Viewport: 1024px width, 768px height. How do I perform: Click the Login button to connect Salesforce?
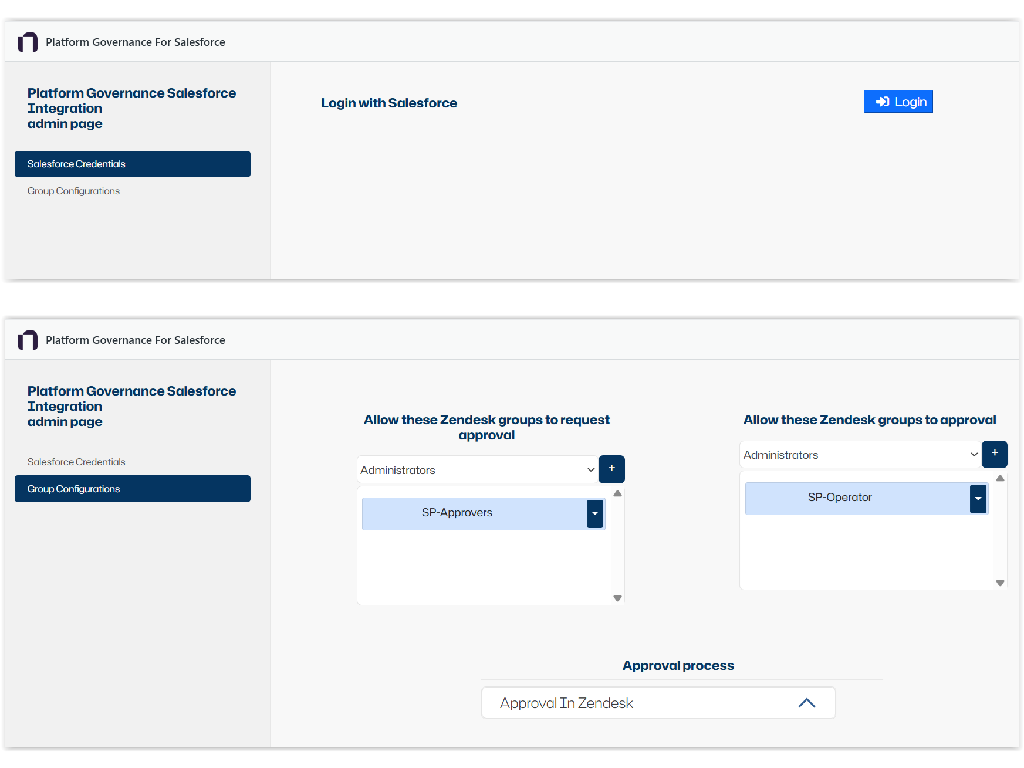coord(898,101)
